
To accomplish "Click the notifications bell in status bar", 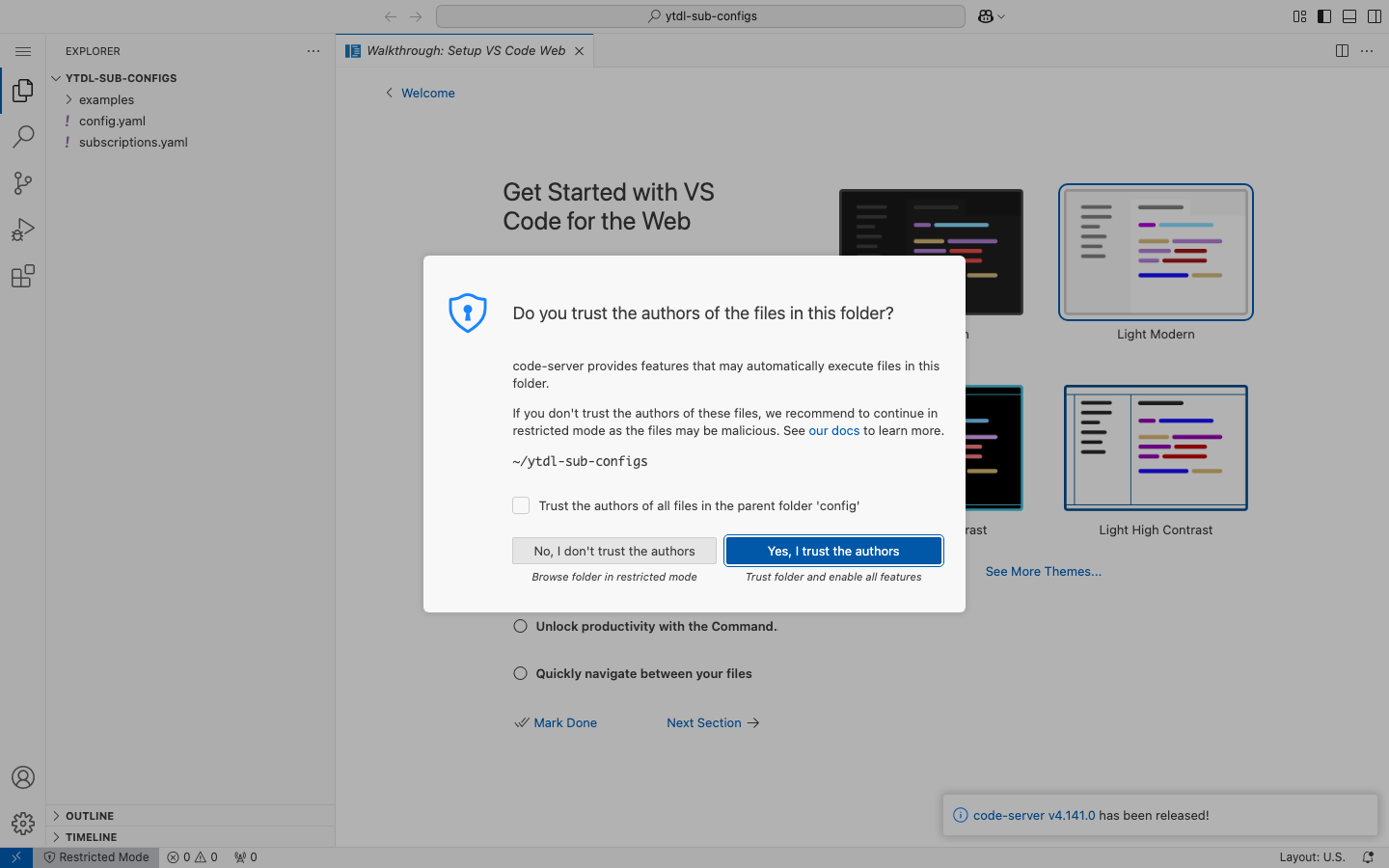I will [x=1368, y=857].
